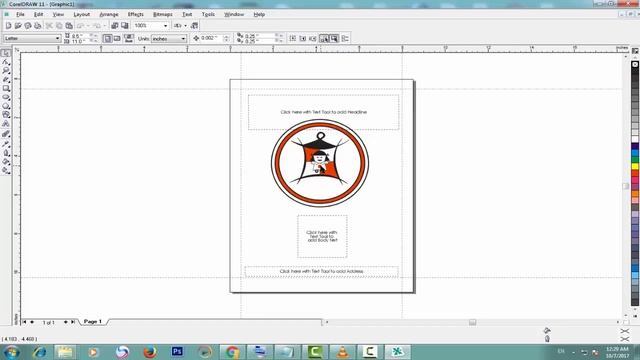Expand the Redo history dropdown arrow
This screenshot has height=360, width=640.
[104, 25]
